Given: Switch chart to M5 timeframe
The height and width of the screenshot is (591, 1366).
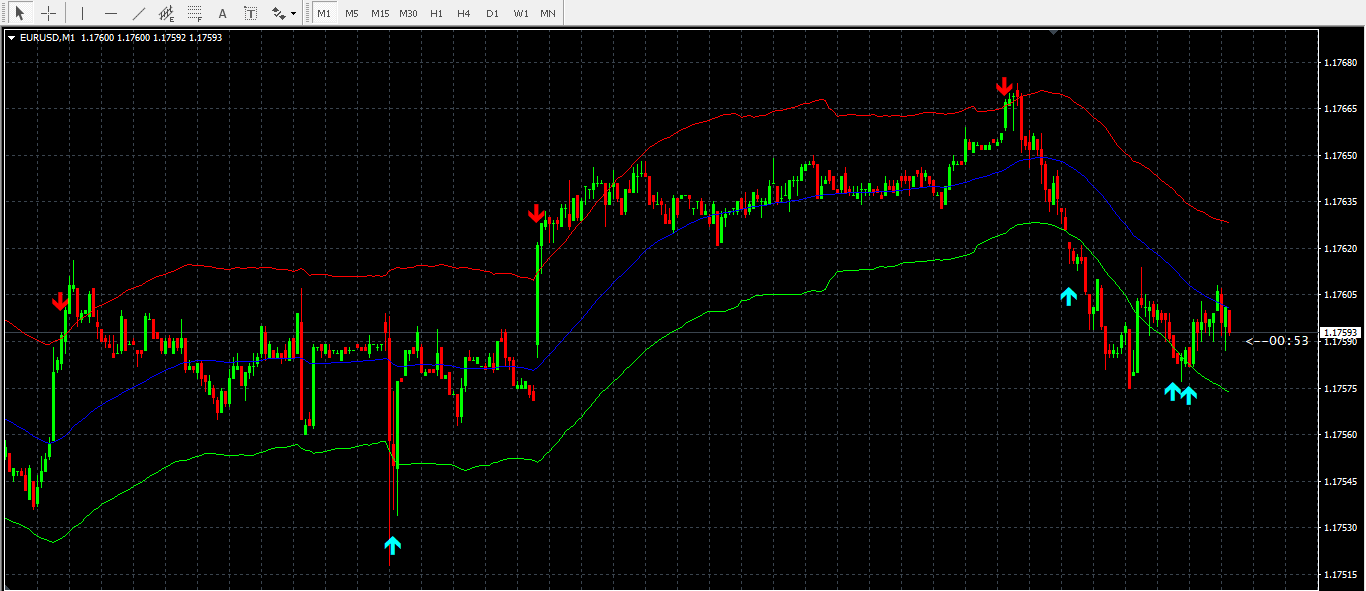Looking at the screenshot, I should [x=351, y=14].
